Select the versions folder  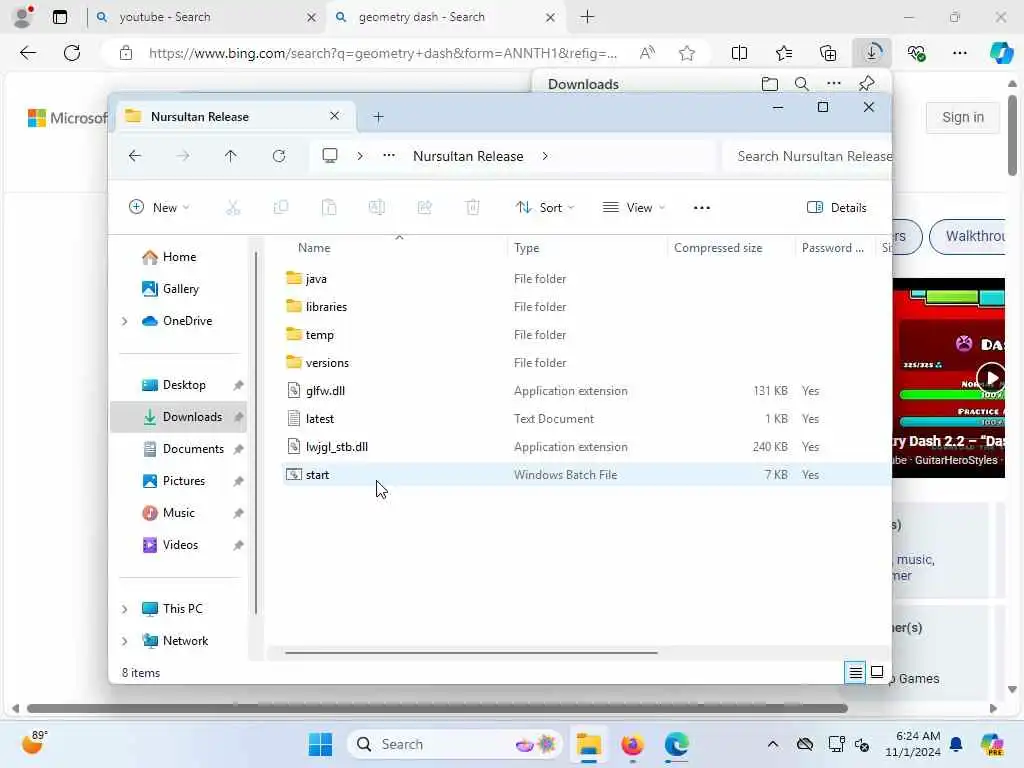(586, 362)
